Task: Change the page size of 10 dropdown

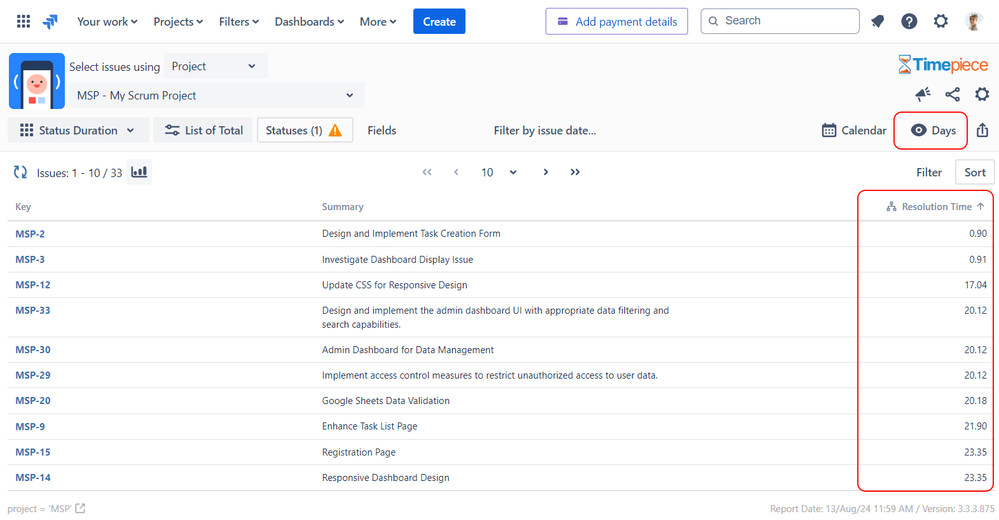Action: coord(499,172)
